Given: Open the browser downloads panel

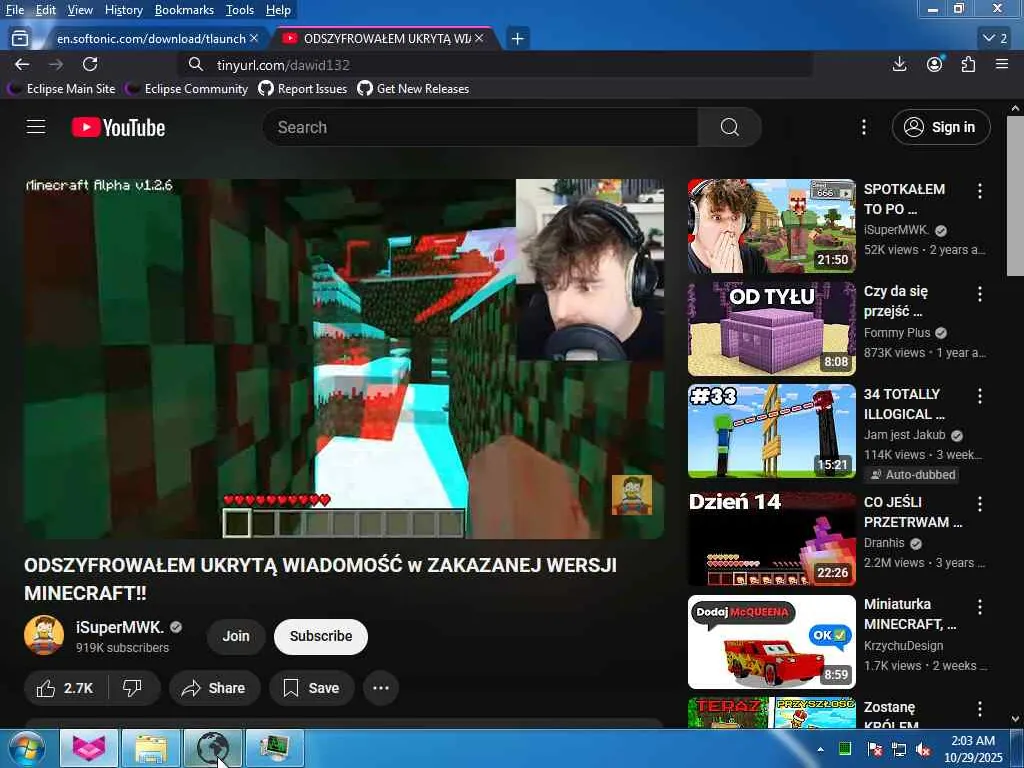Looking at the screenshot, I should coord(899,64).
